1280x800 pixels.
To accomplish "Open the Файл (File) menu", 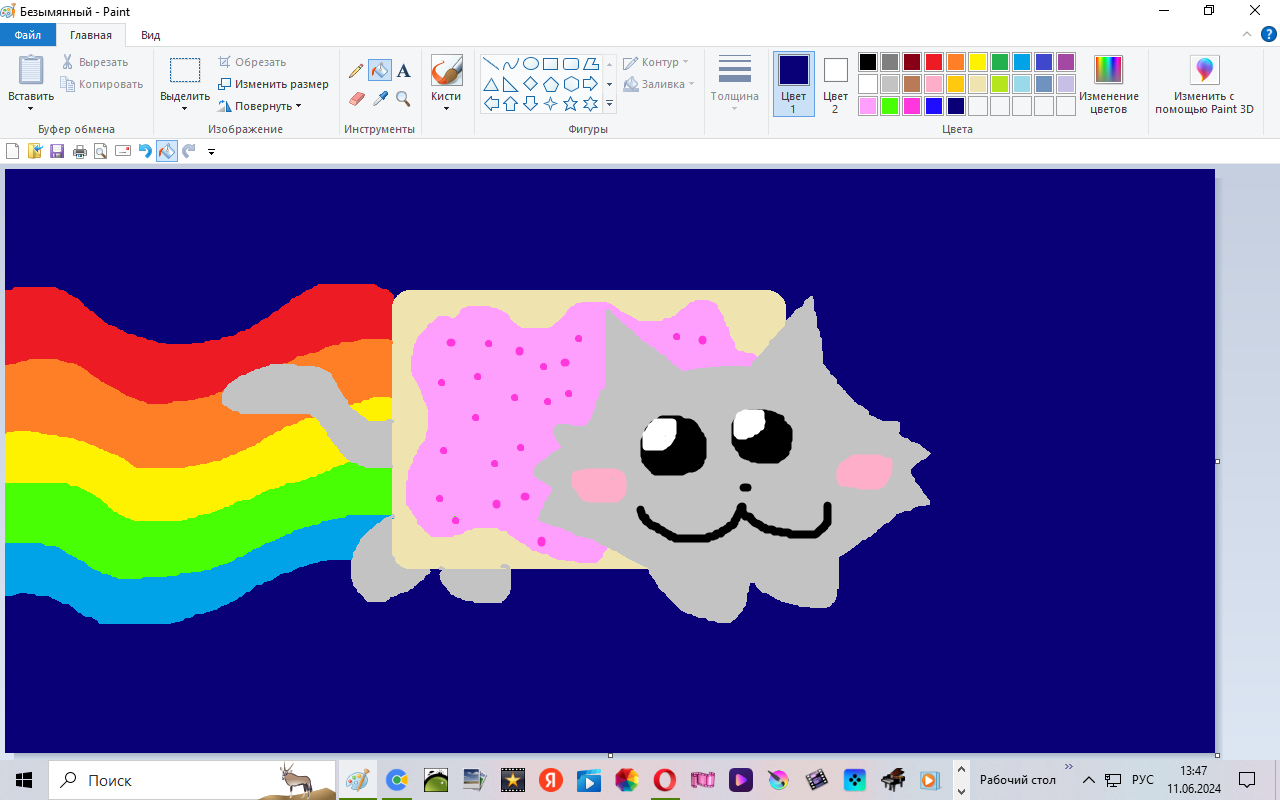I will [x=28, y=35].
